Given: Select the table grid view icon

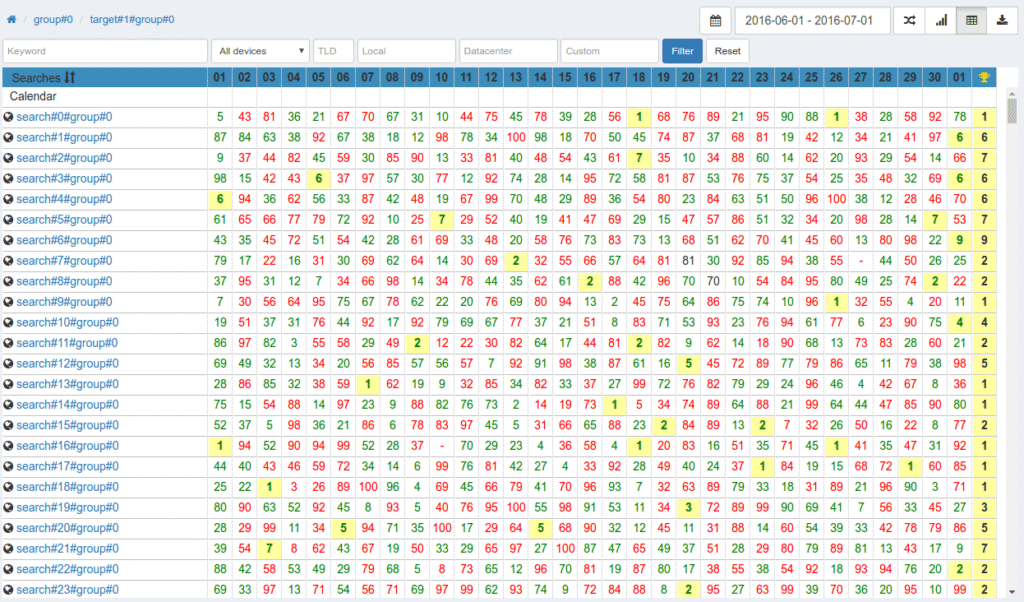Looking at the screenshot, I should pos(971,20).
